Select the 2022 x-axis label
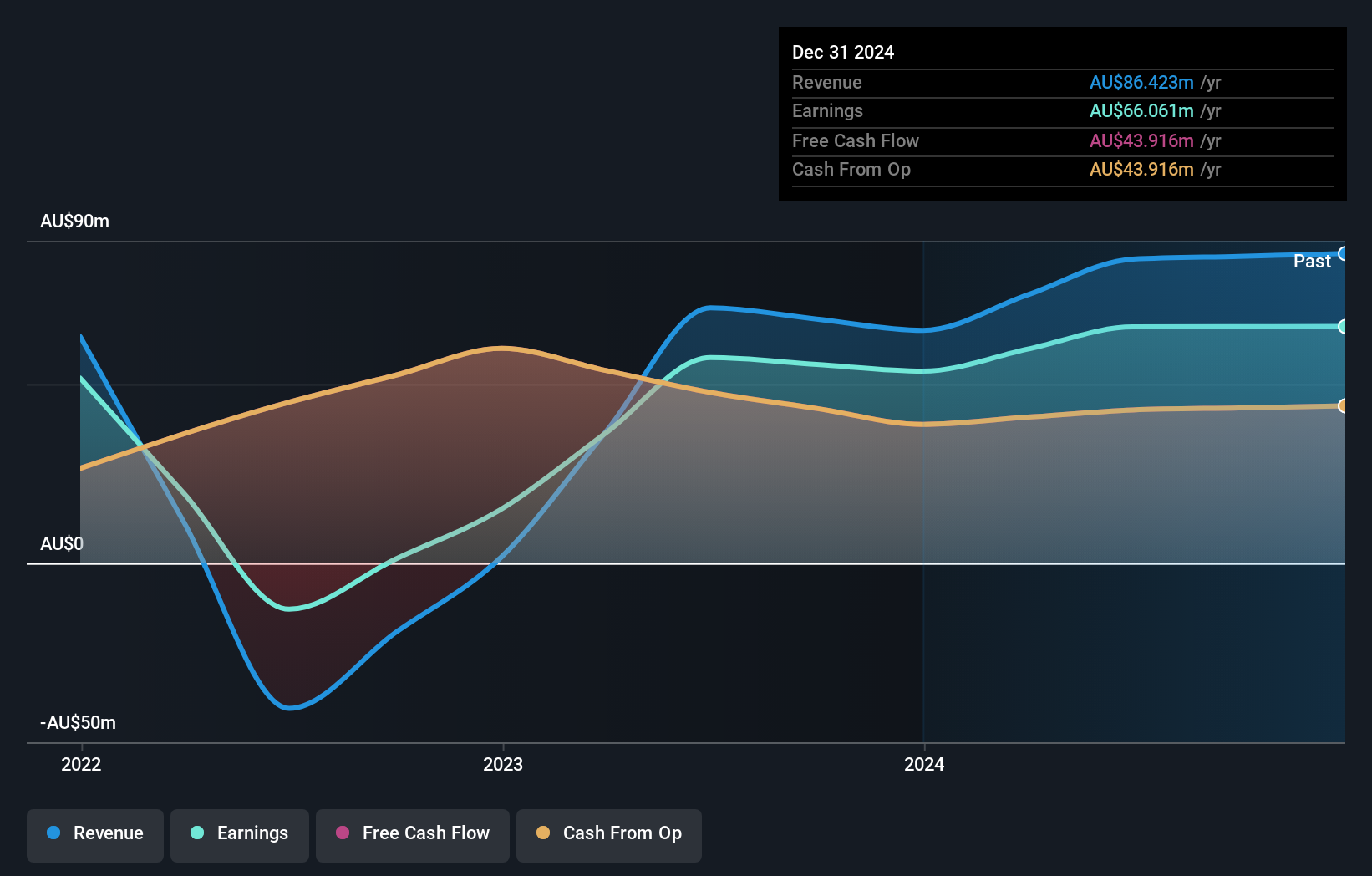 click(x=81, y=764)
